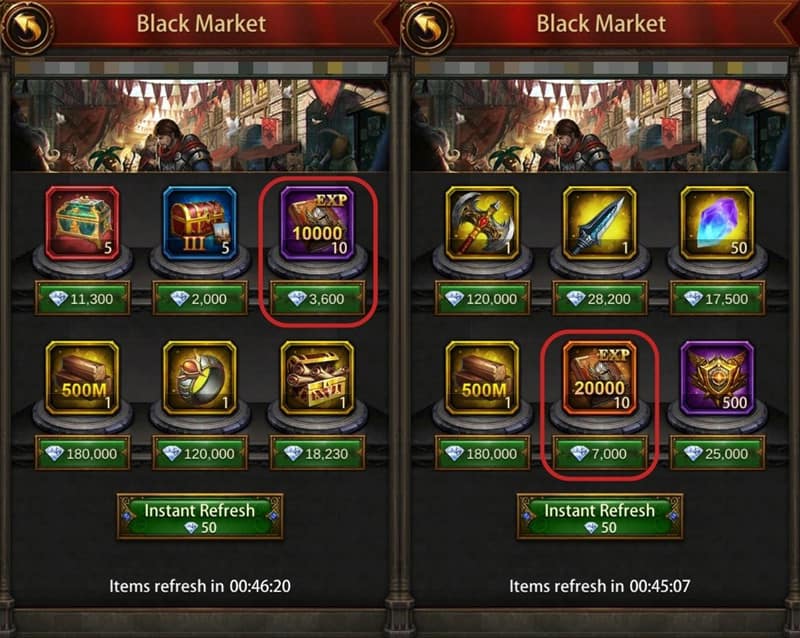Select the scroll chest item
The image size is (800, 638).
coord(317,378)
